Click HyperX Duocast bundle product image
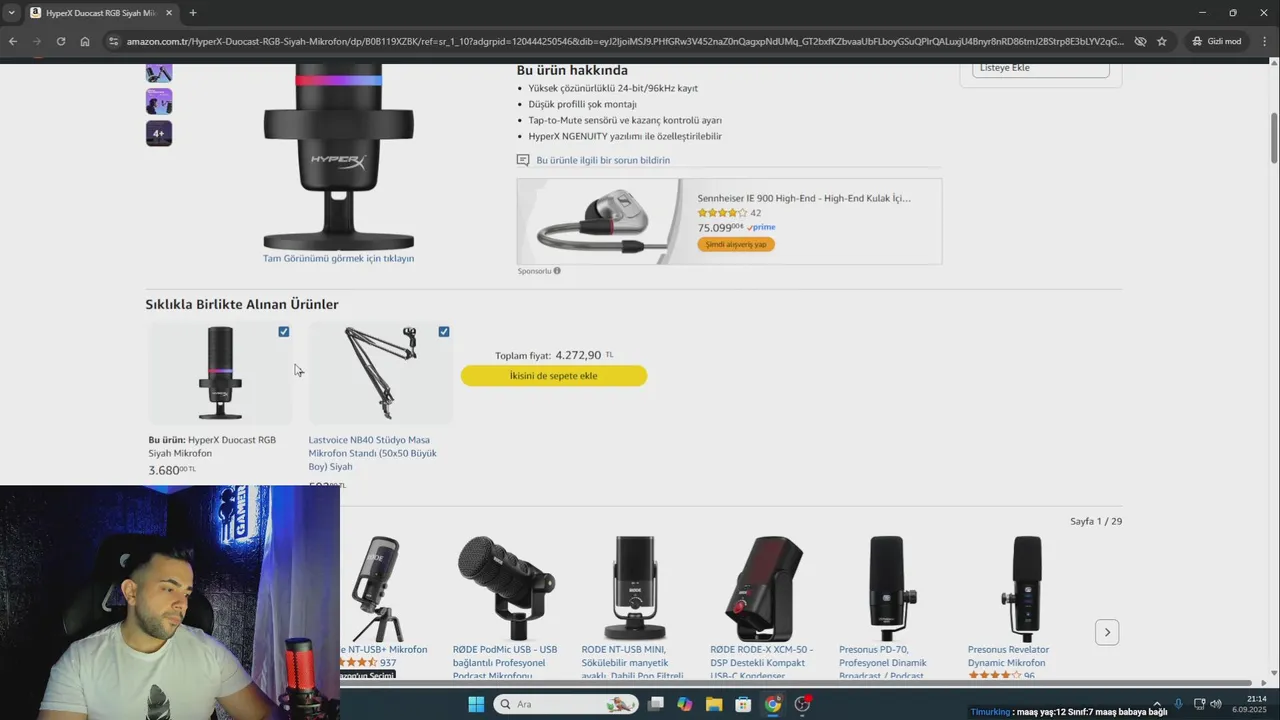1280x720 pixels. coord(220,372)
